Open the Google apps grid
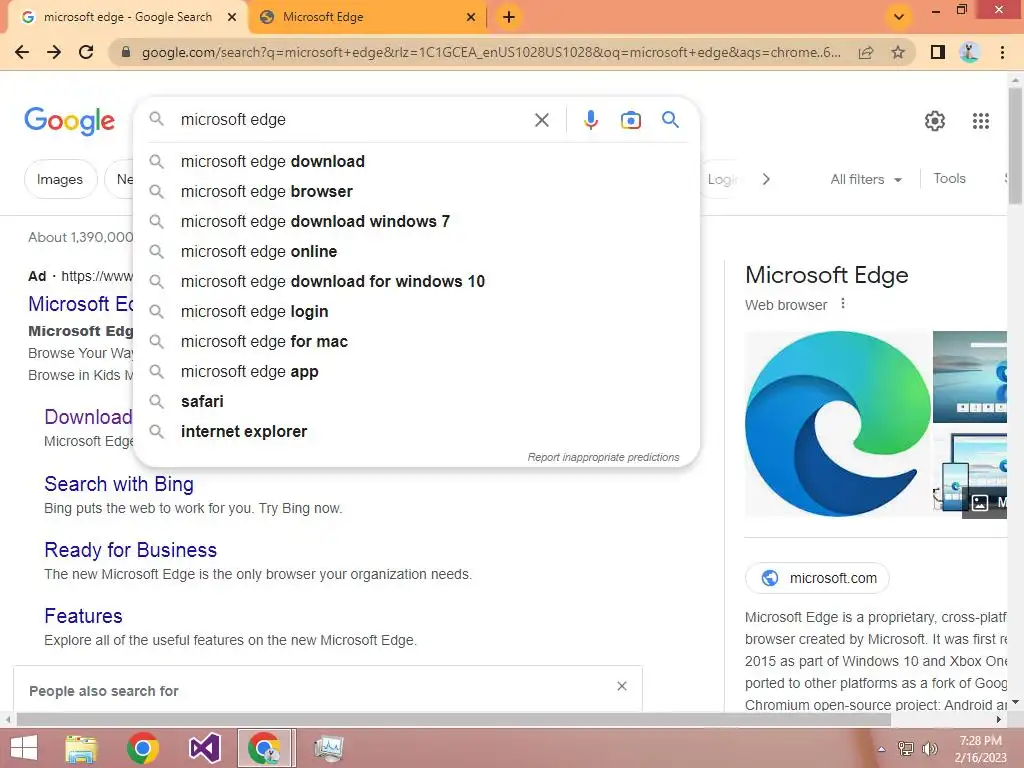 coord(980,121)
